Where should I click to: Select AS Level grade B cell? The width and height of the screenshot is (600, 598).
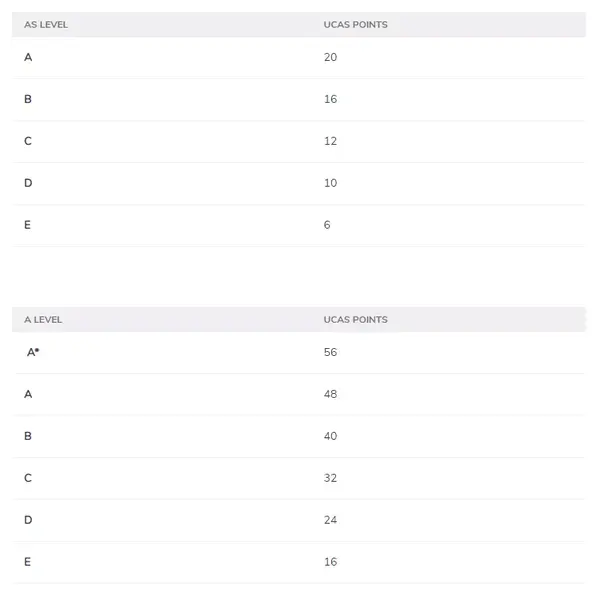tap(28, 99)
